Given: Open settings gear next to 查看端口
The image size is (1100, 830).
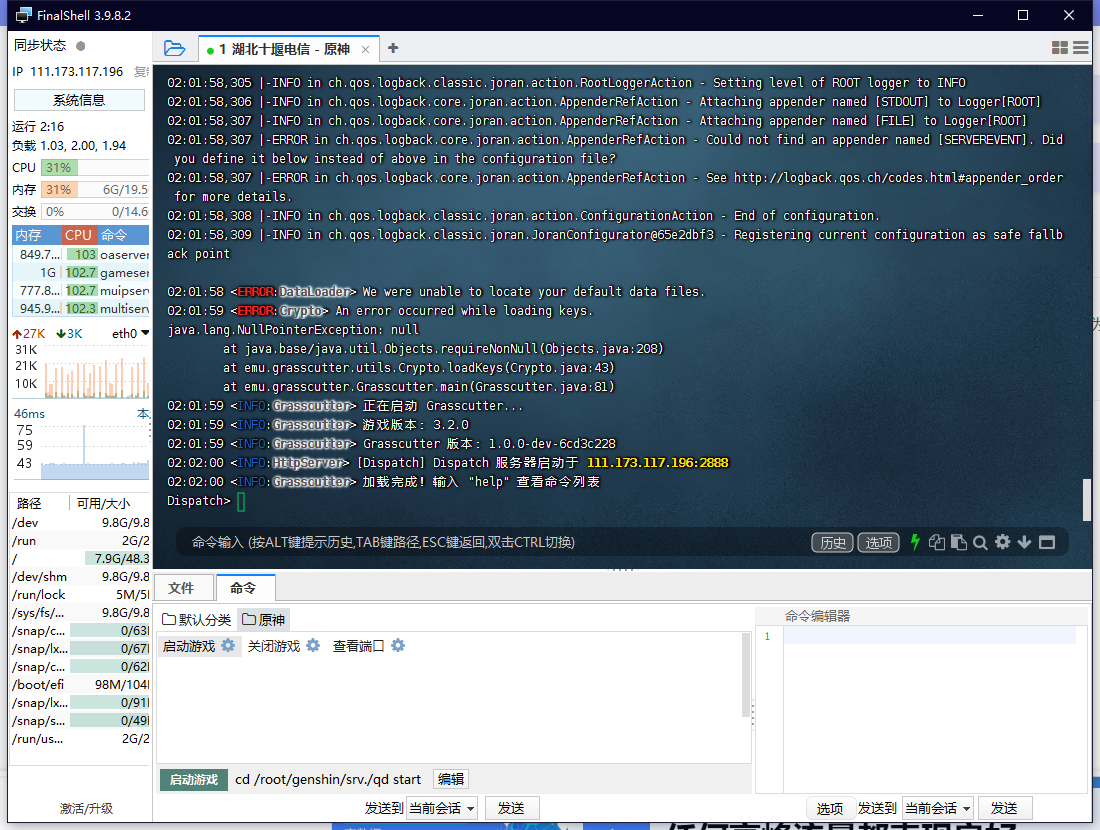Looking at the screenshot, I should click(398, 645).
